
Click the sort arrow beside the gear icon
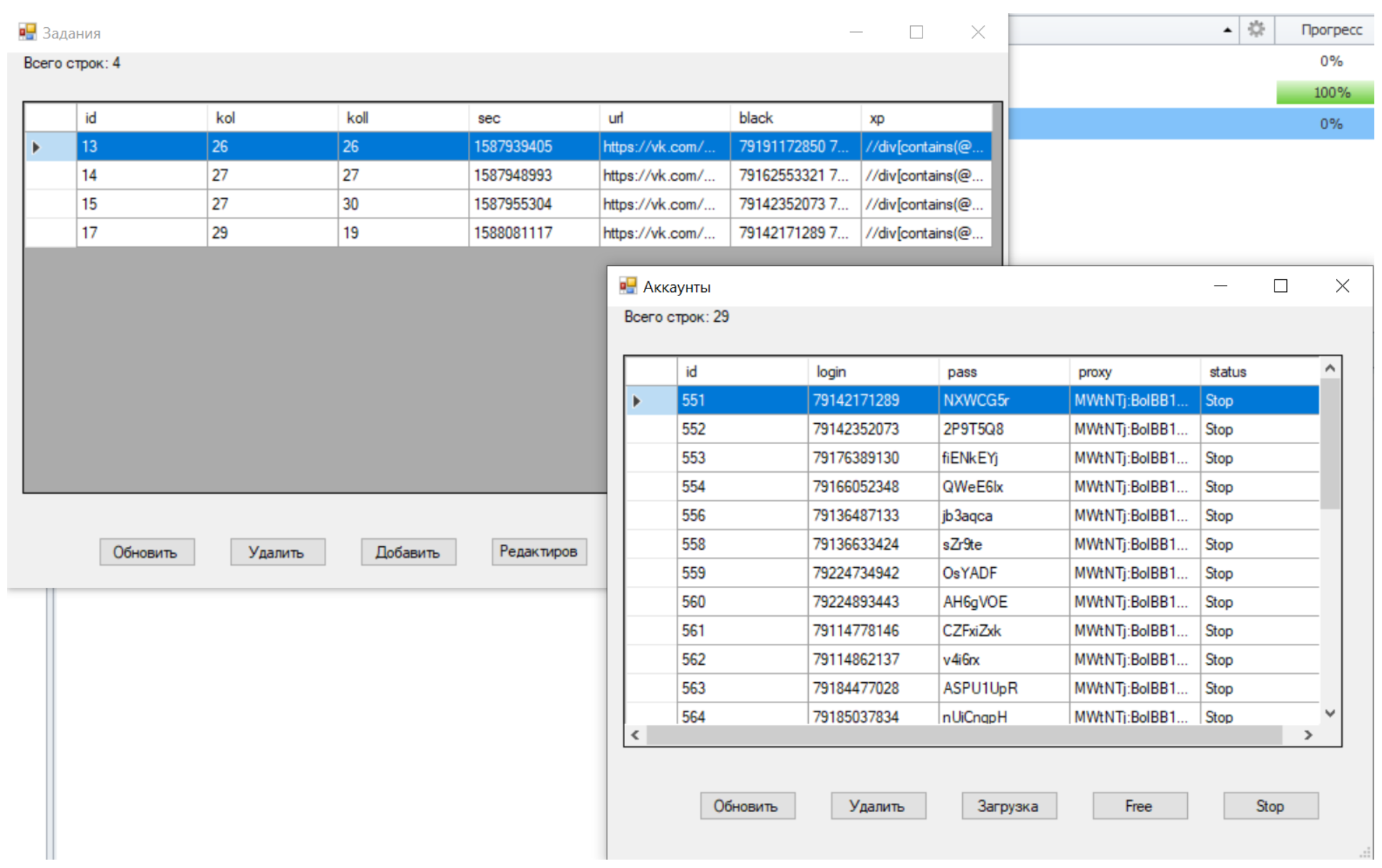click(x=1227, y=30)
